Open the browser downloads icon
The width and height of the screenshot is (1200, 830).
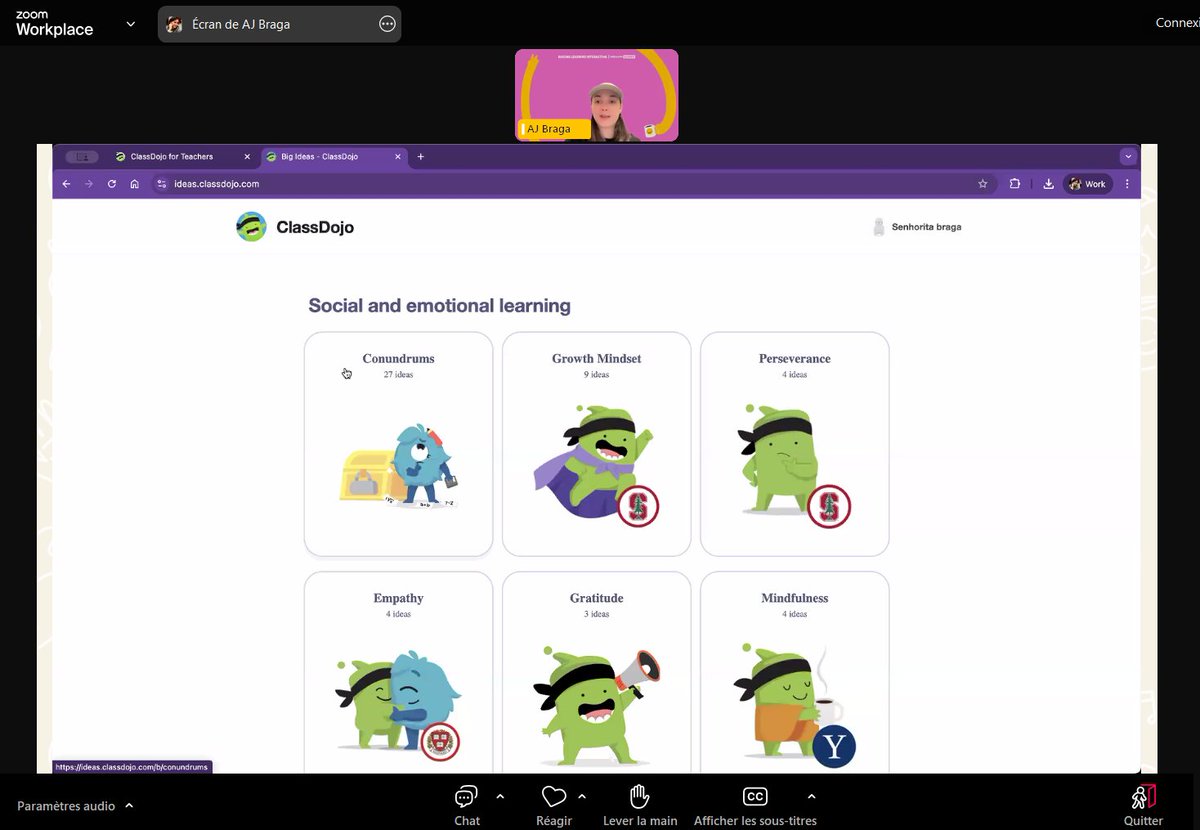coord(1048,184)
